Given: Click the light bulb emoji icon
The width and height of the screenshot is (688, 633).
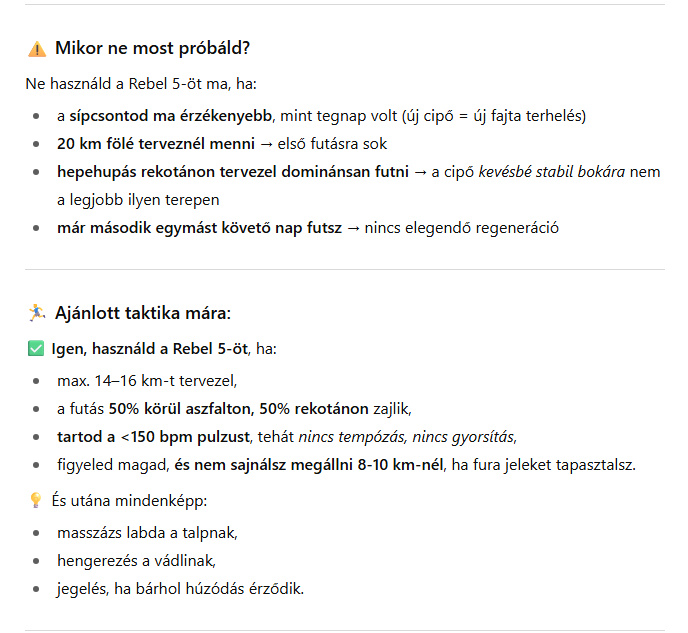Looking at the screenshot, I should click(36, 501).
